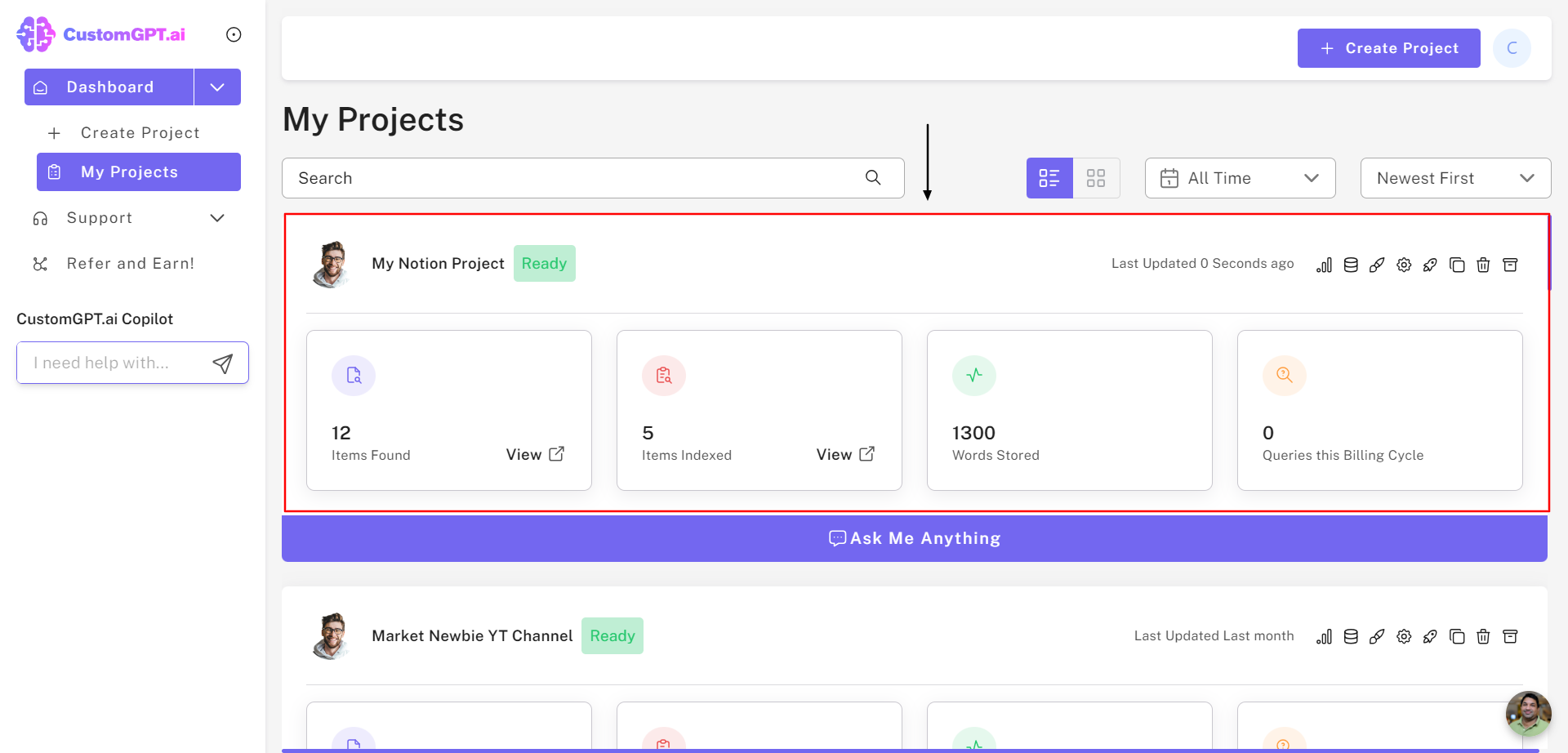Click the Queries this Billing Cycle card
Screen dimensions: 1568x753
point(1380,410)
